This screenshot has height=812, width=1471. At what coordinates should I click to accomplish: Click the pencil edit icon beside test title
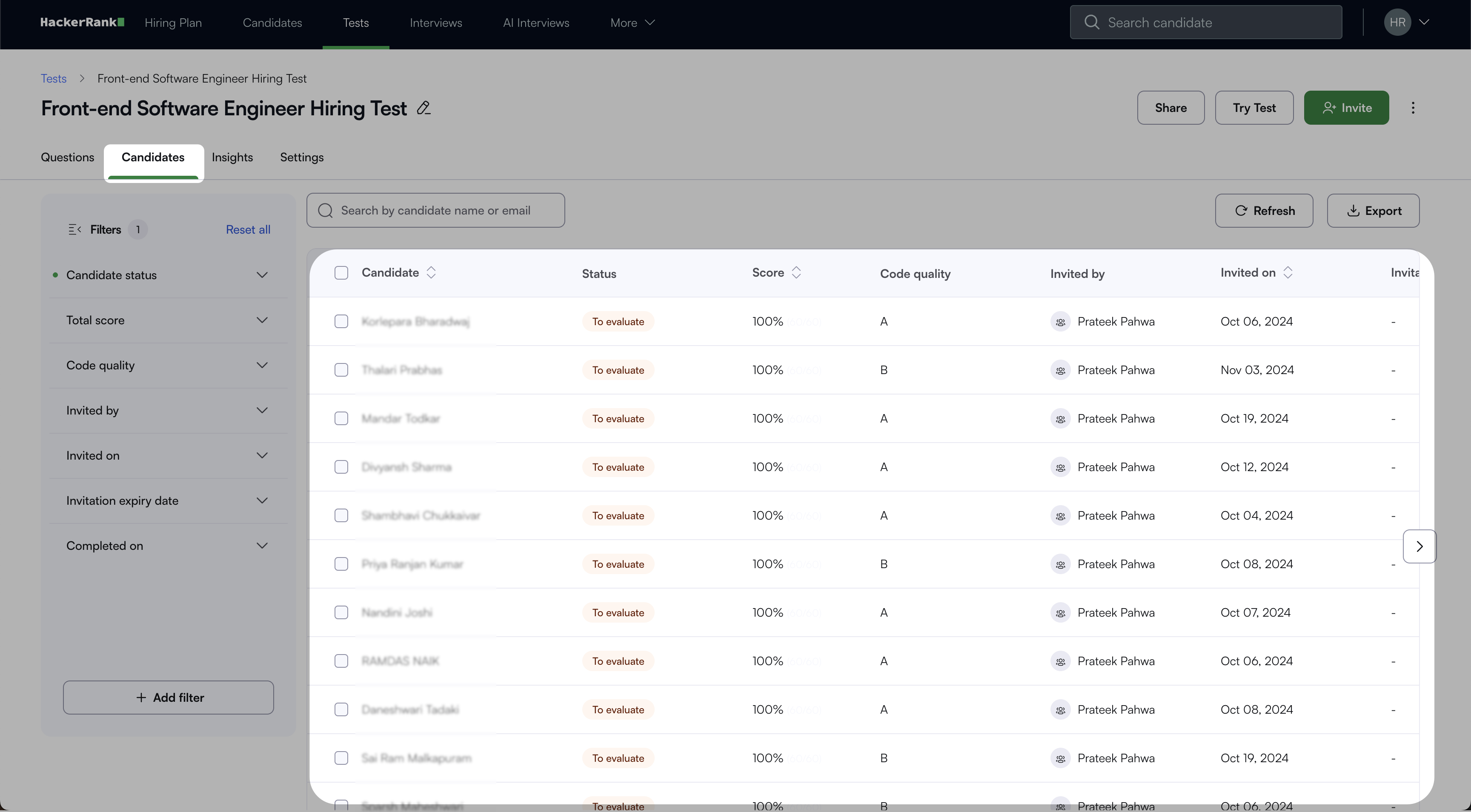click(x=423, y=108)
